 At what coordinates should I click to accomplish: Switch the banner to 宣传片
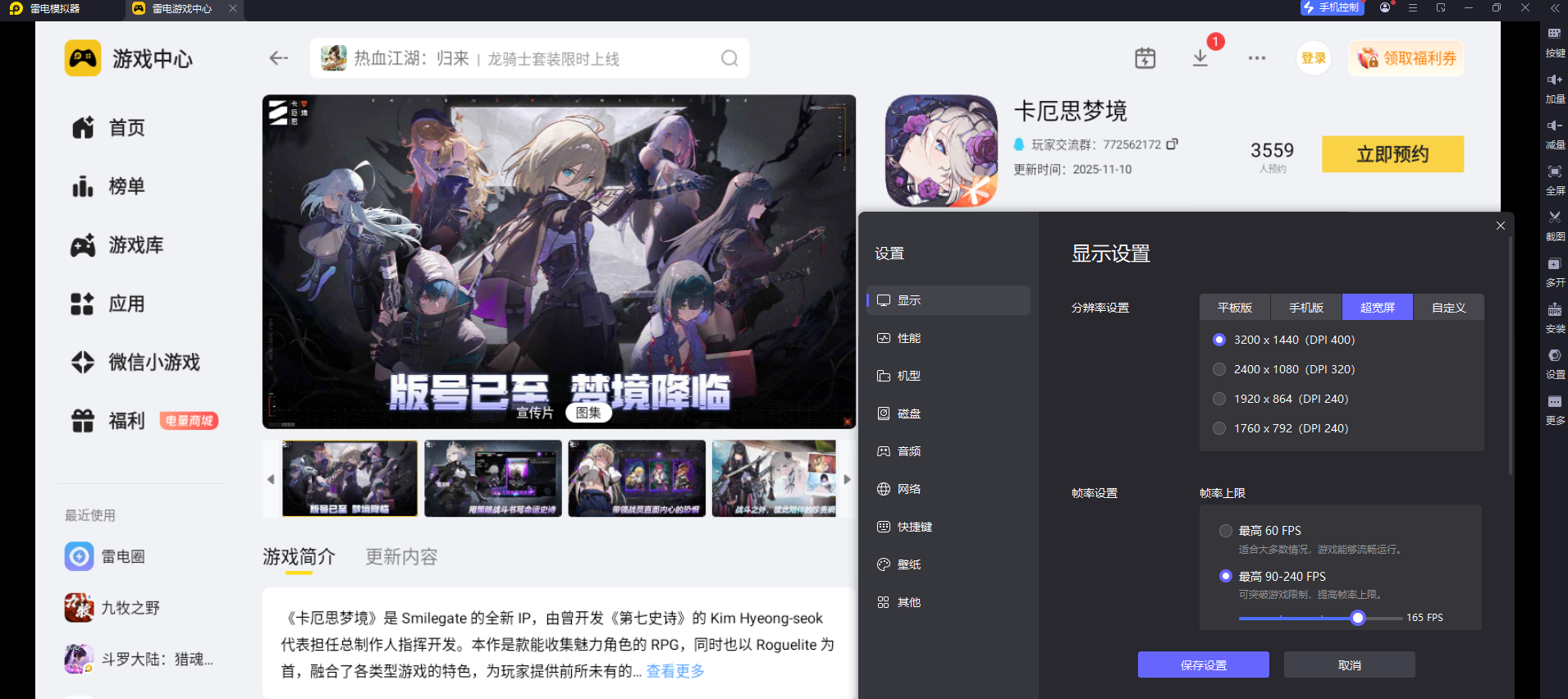pyautogui.click(x=535, y=413)
